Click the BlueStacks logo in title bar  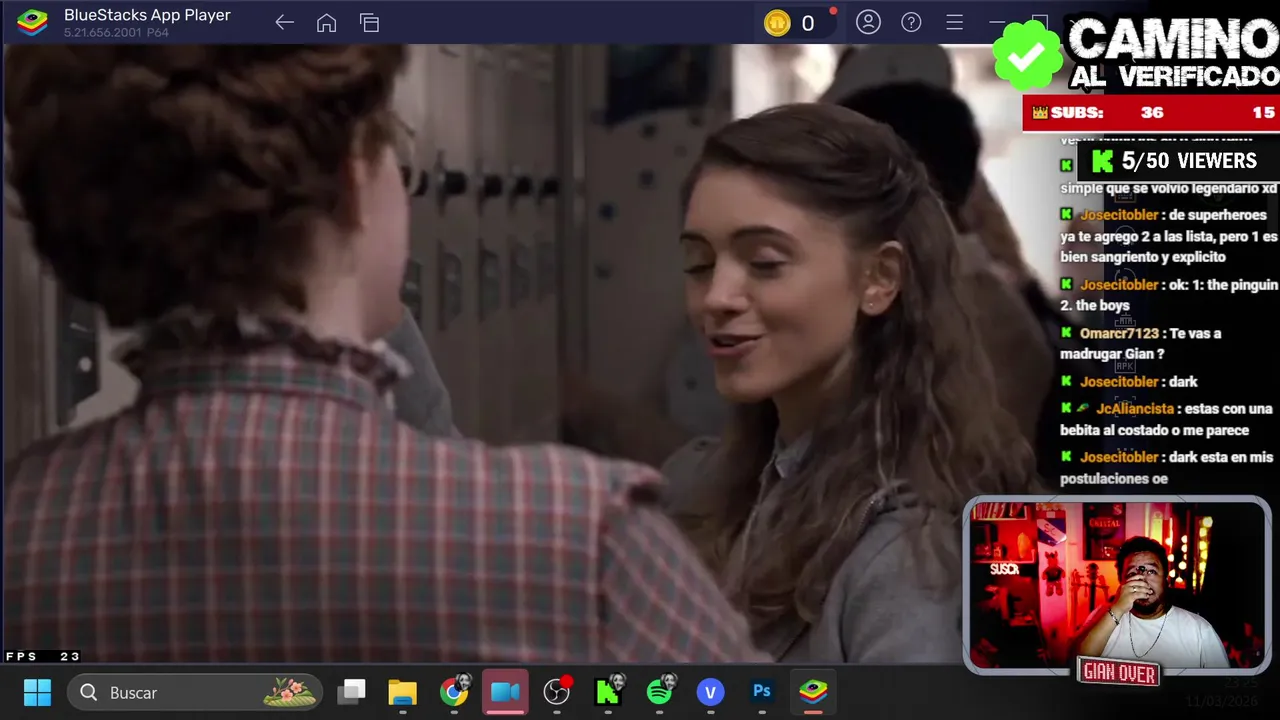(x=32, y=22)
